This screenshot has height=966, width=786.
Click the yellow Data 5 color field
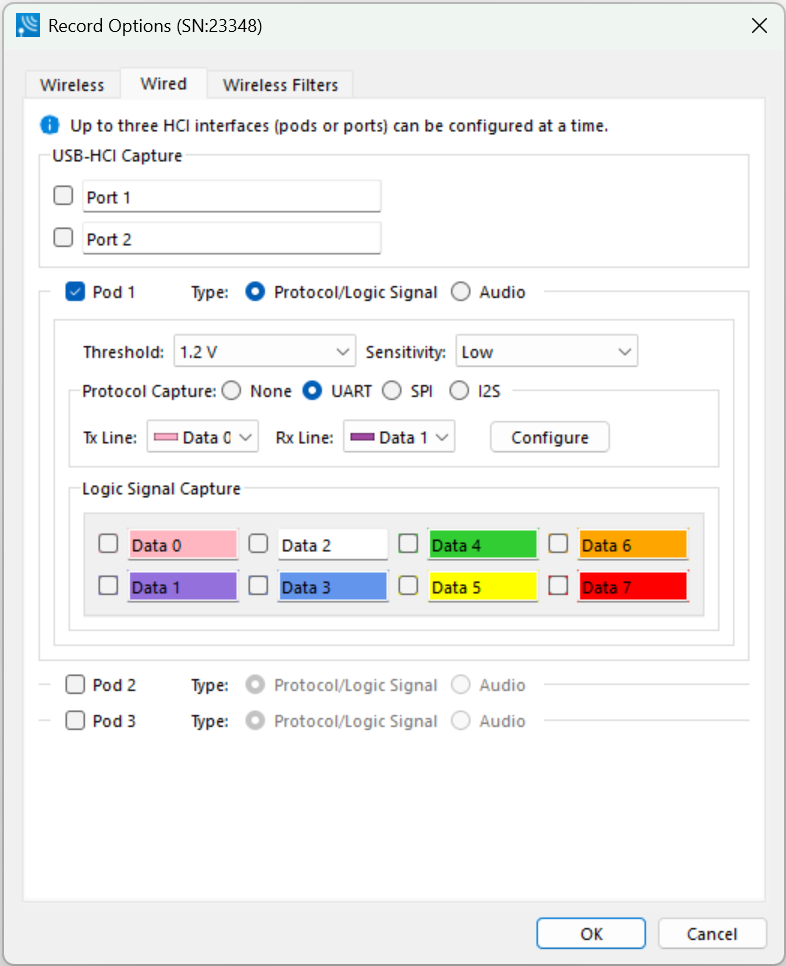tap(483, 586)
